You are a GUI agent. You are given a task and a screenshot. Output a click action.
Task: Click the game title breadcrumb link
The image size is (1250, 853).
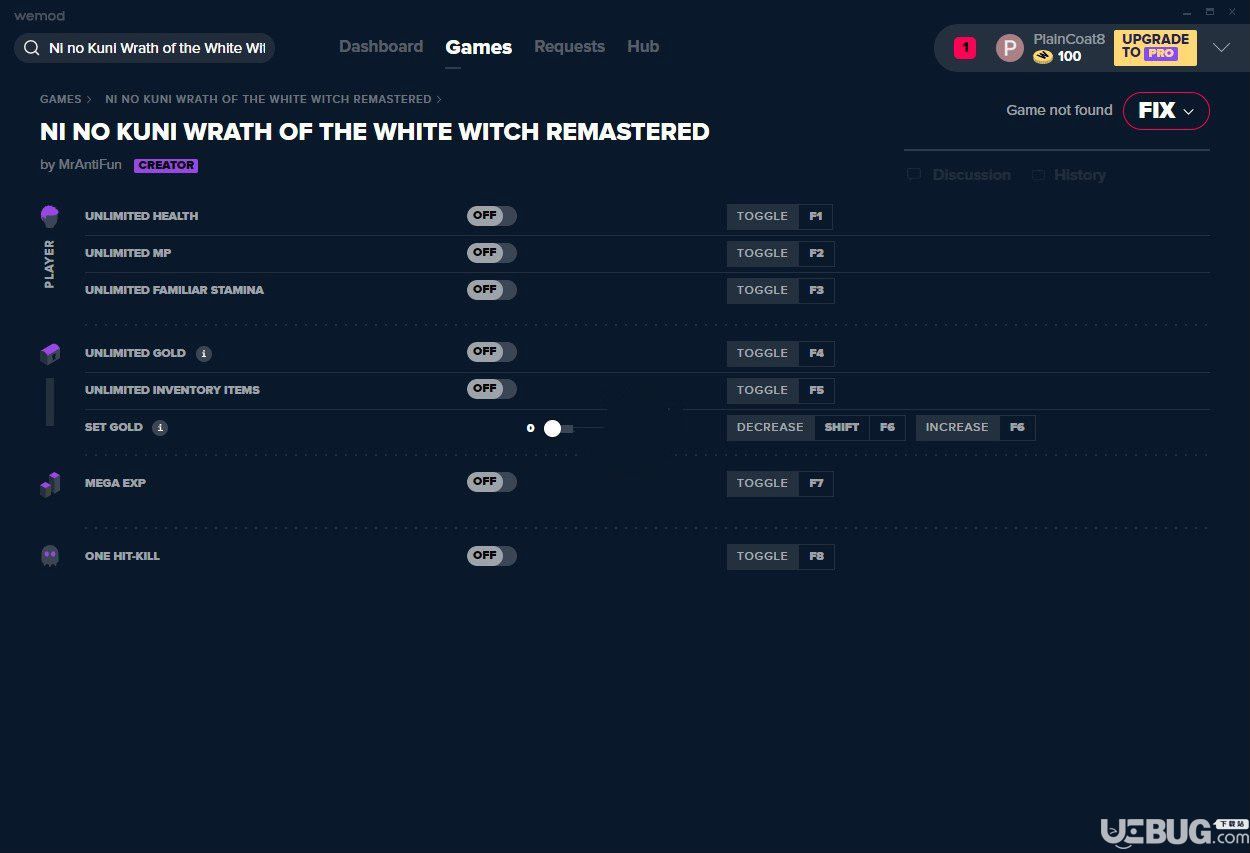click(x=268, y=100)
